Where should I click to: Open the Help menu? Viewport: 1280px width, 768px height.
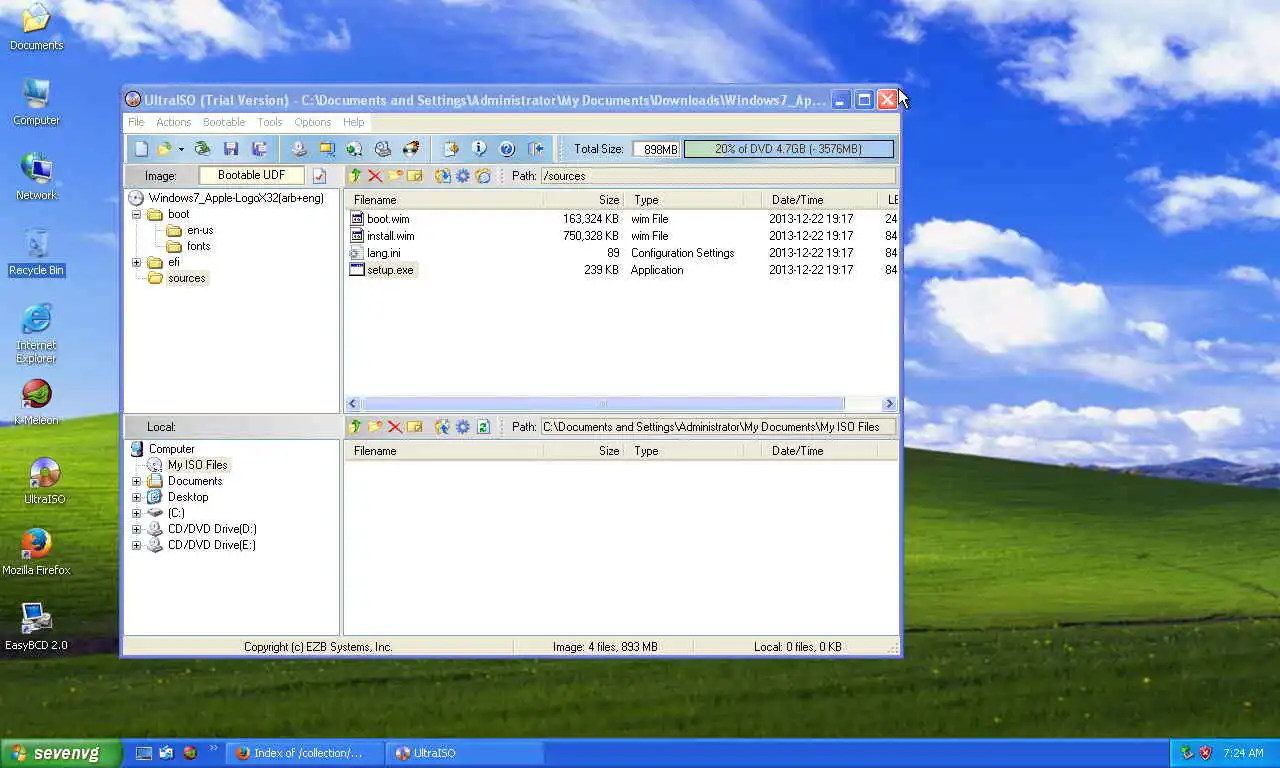354,122
